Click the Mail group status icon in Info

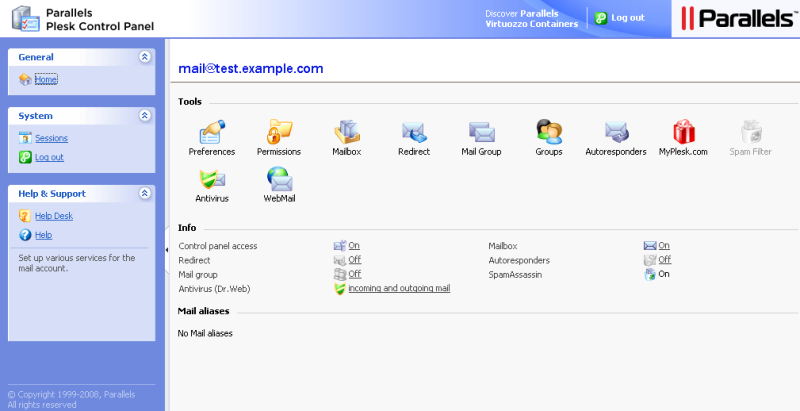[x=340, y=274]
